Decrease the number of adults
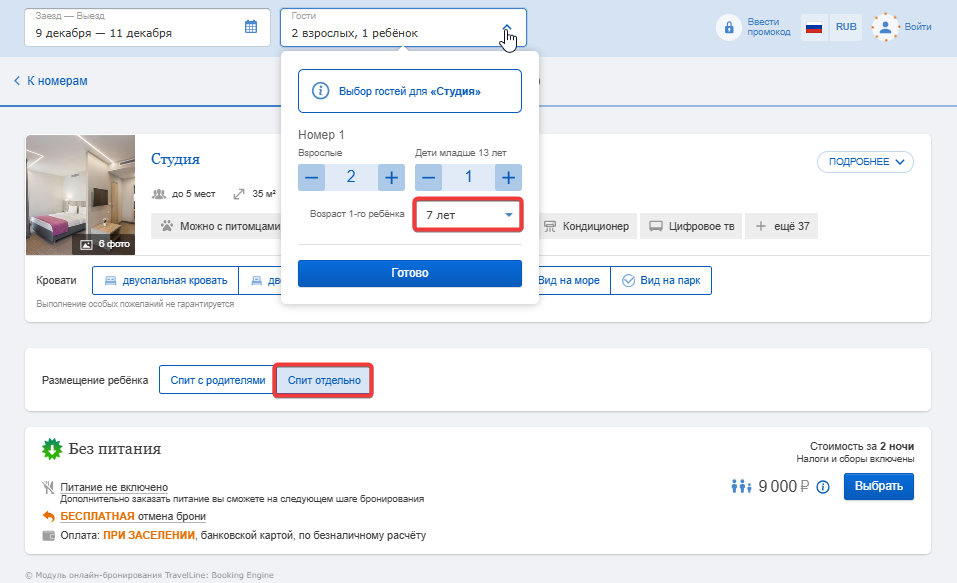 (x=311, y=178)
